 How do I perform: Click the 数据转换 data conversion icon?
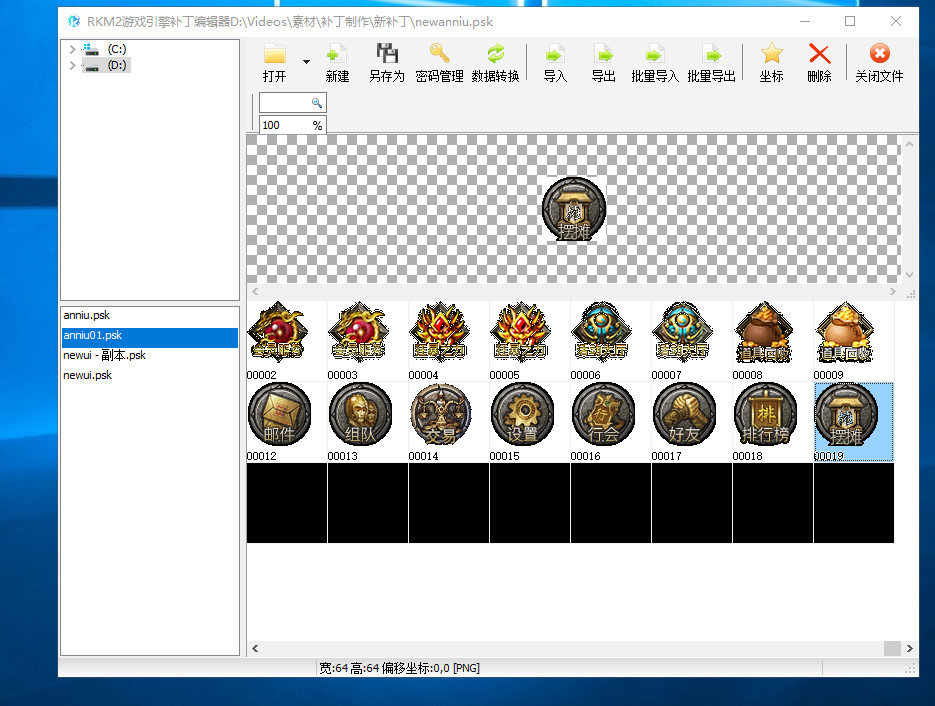[495, 56]
